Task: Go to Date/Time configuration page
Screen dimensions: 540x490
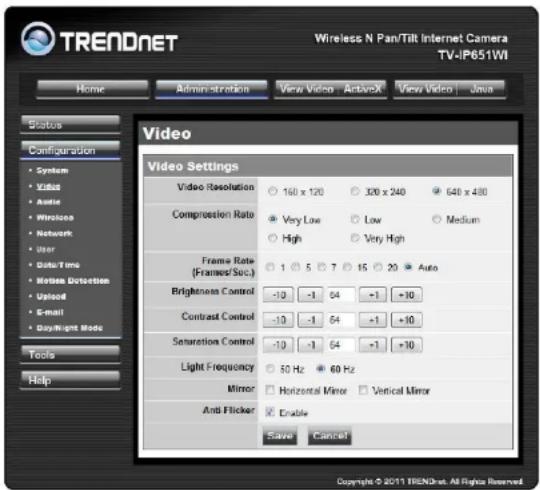Action: click(58, 265)
